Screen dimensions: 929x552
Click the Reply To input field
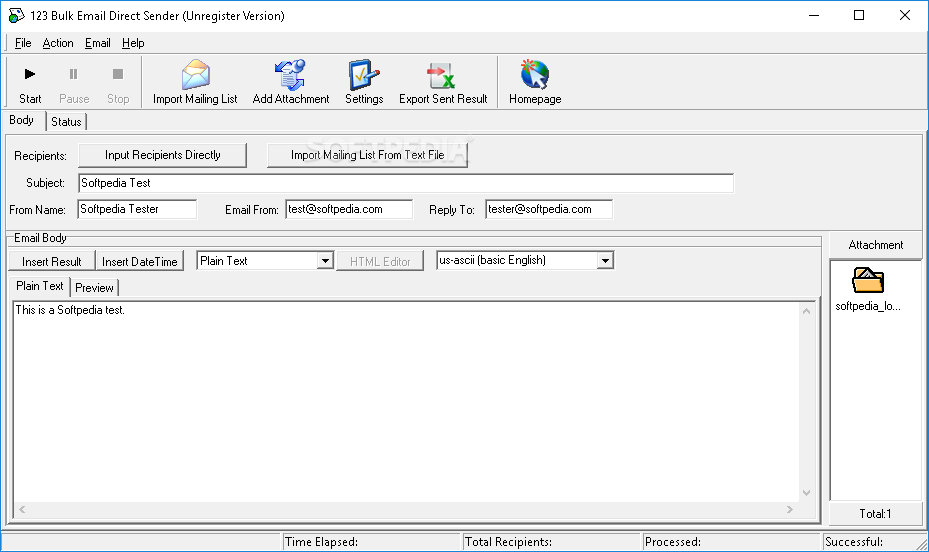pyautogui.click(x=549, y=209)
